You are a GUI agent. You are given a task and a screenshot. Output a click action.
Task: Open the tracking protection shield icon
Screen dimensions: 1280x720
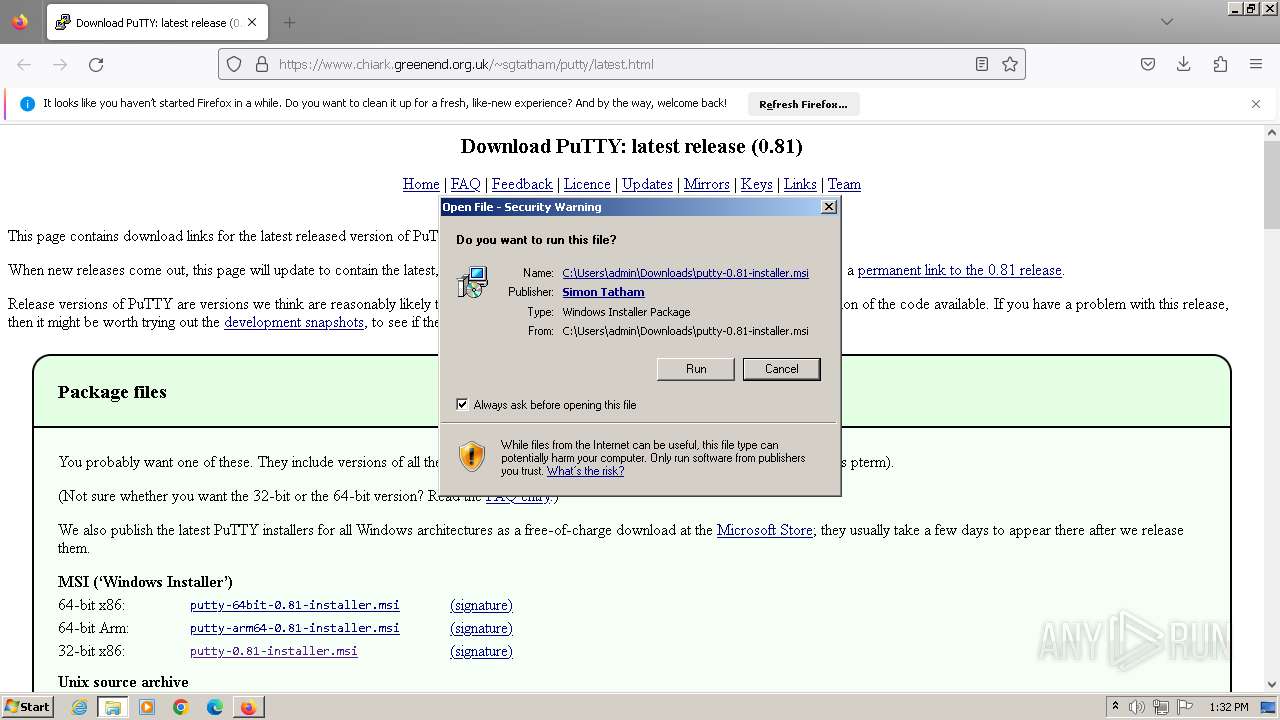[234, 64]
